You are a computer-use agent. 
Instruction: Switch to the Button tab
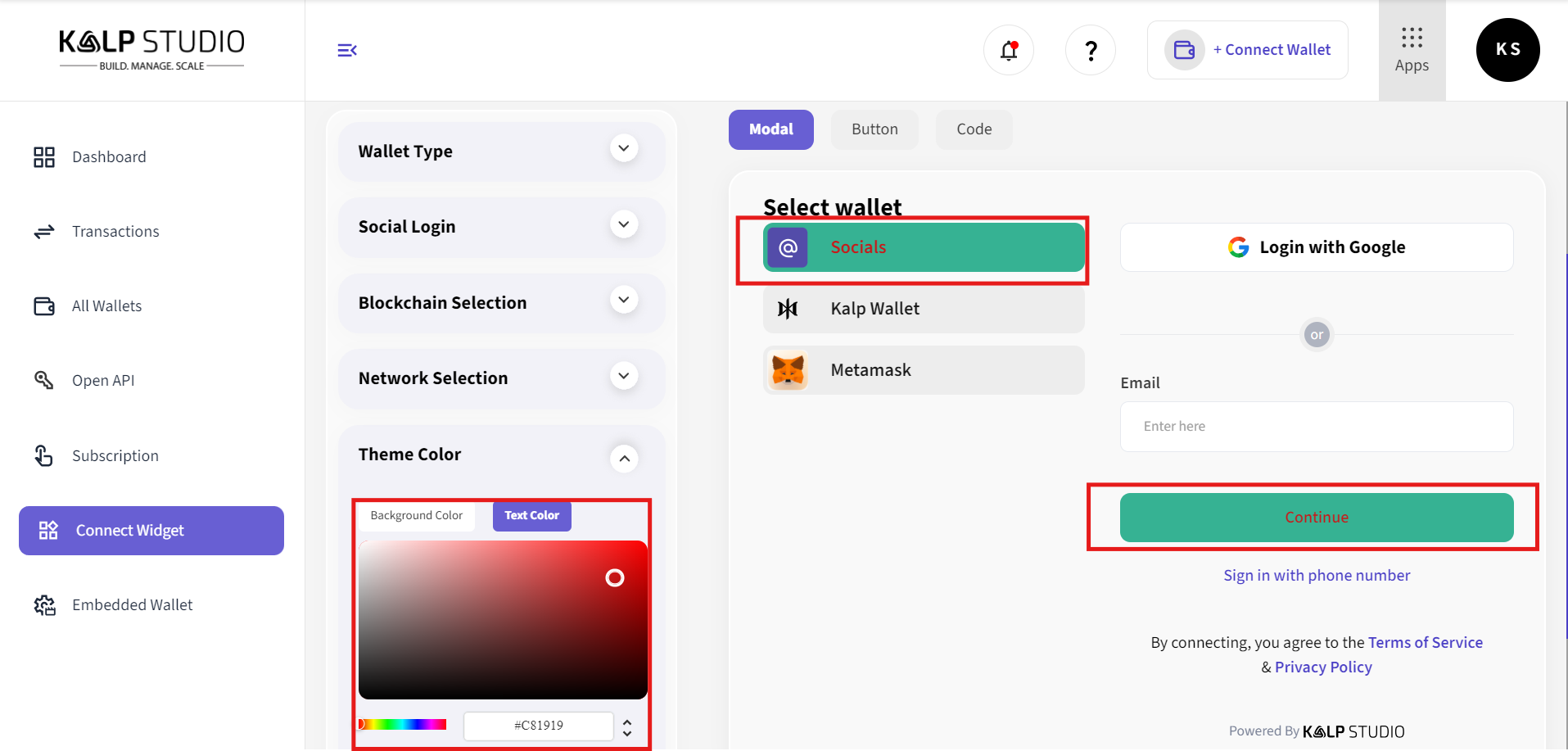pyautogui.click(x=874, y=129)
